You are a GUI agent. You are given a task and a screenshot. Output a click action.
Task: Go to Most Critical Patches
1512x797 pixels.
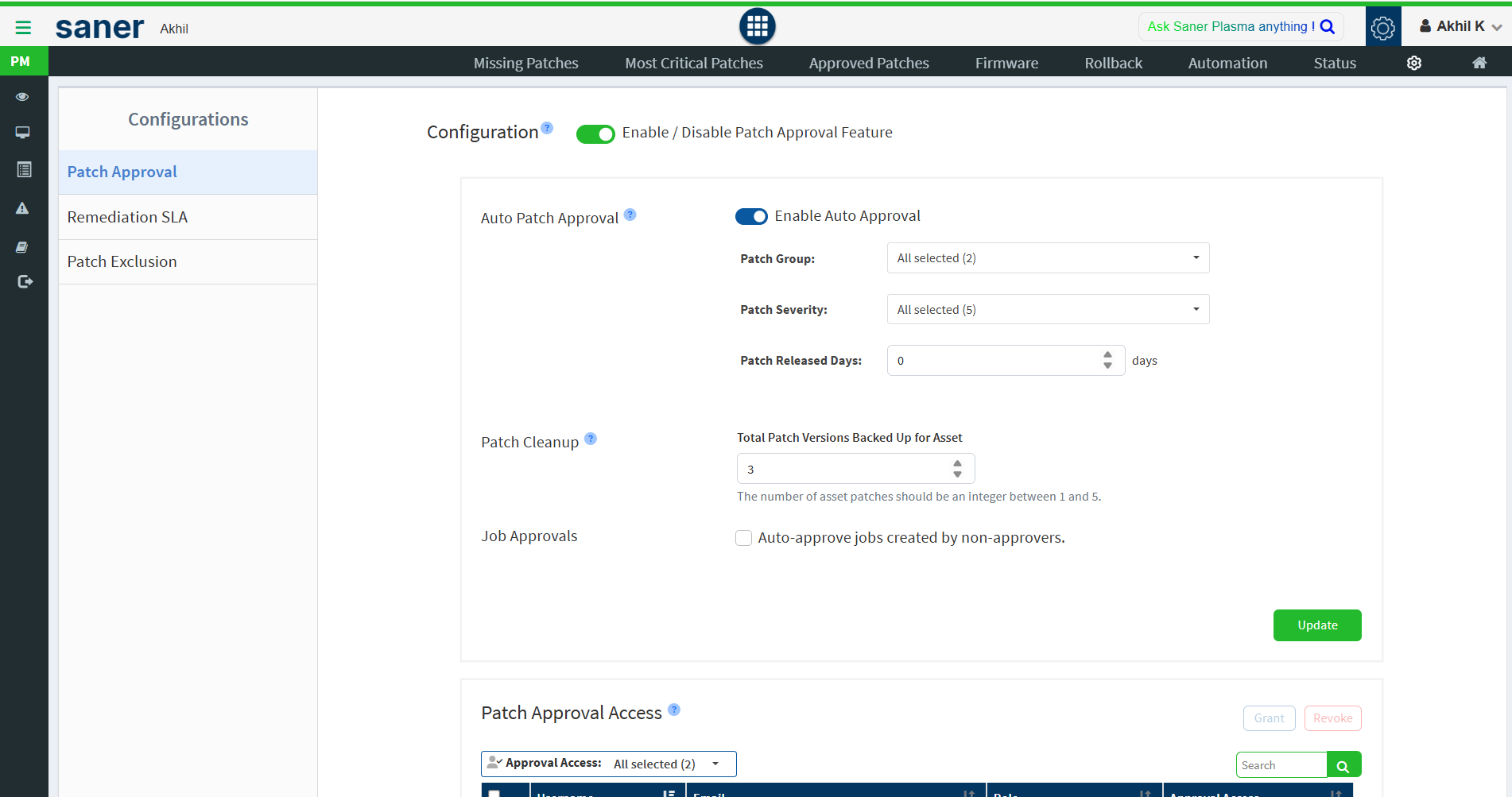(x=694, y=63)
